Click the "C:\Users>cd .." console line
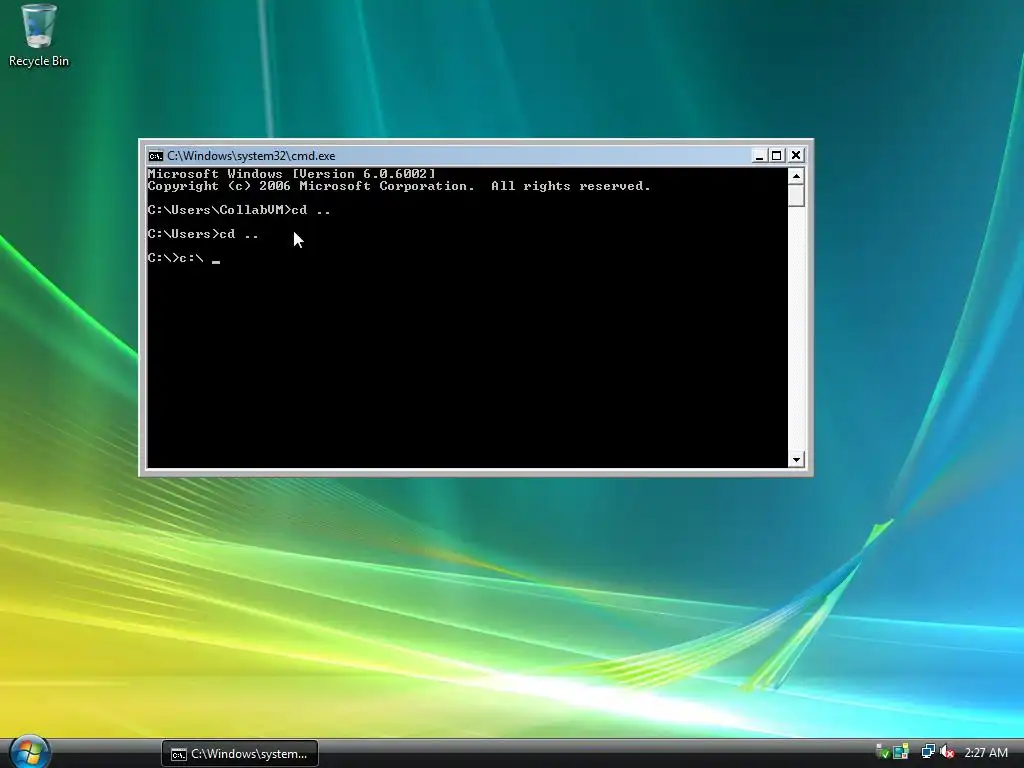This screenshot has height=768, width=1024. click(203, 234)
